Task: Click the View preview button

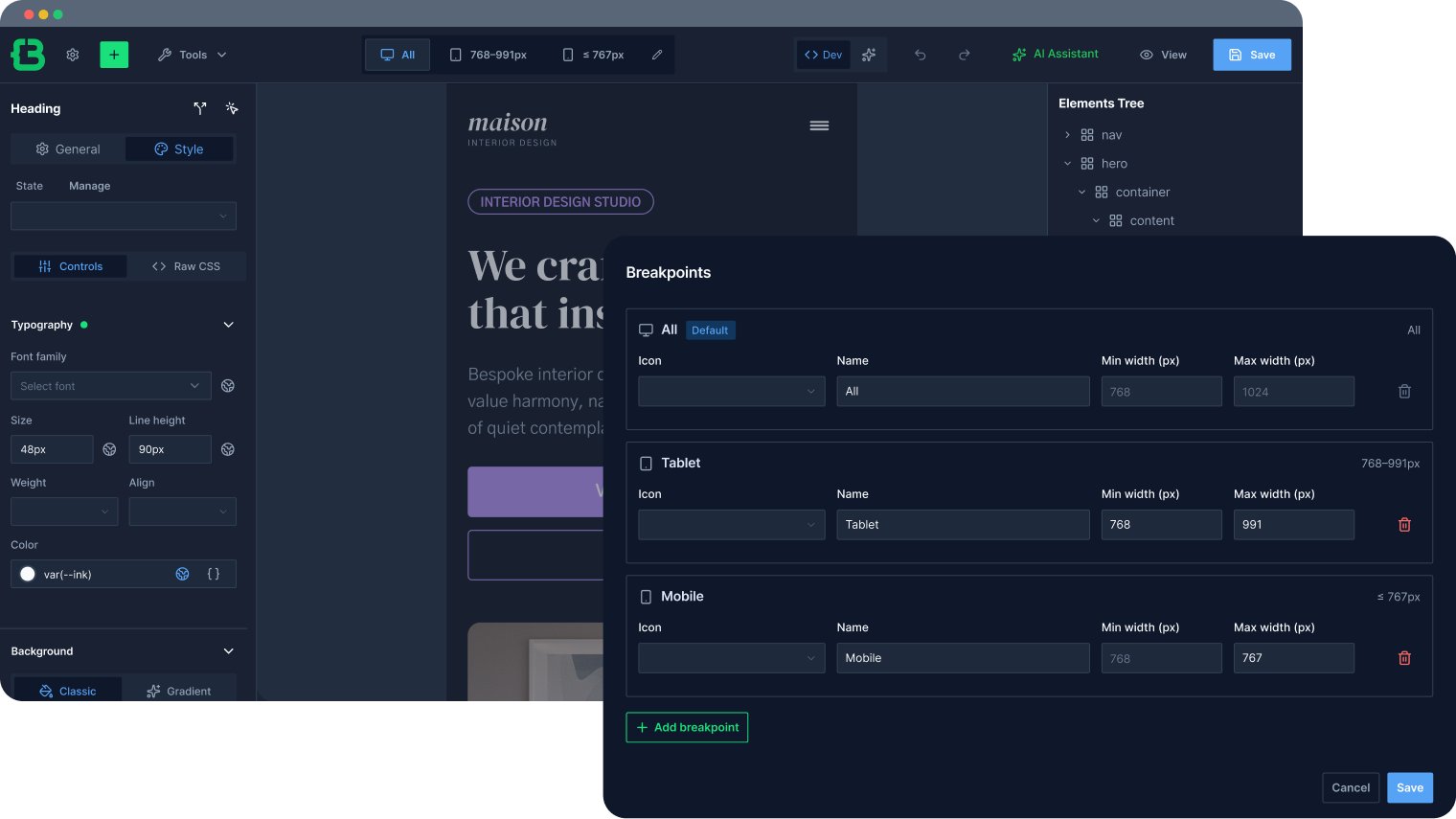Action: 1163,55
